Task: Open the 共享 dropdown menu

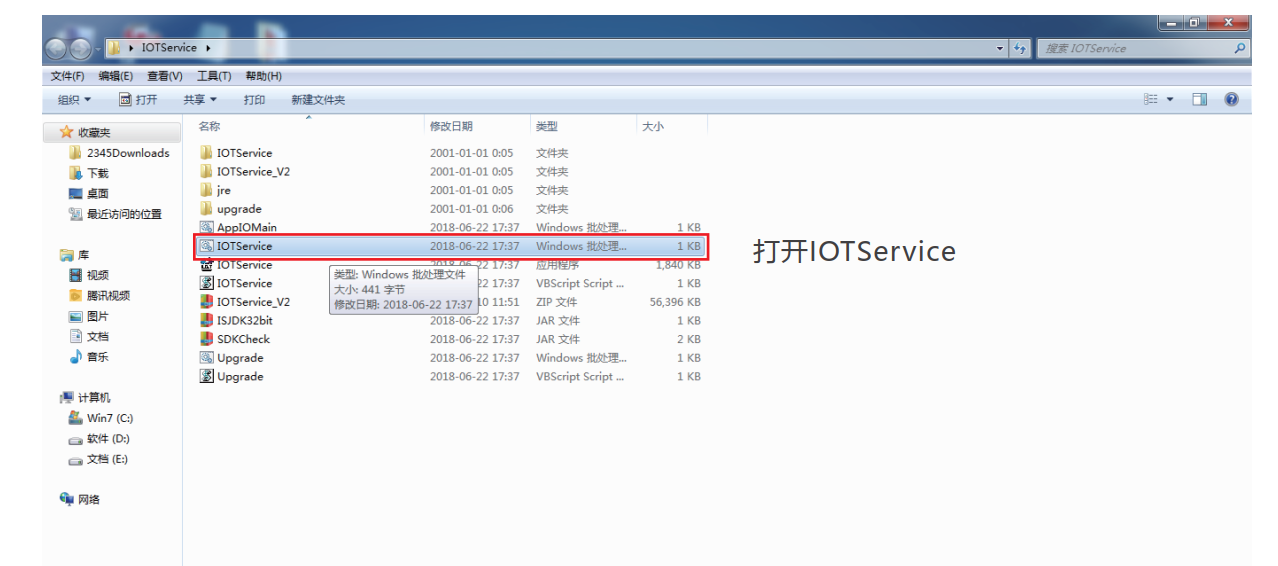Action: pyautogui.click(x=200, y=99)
